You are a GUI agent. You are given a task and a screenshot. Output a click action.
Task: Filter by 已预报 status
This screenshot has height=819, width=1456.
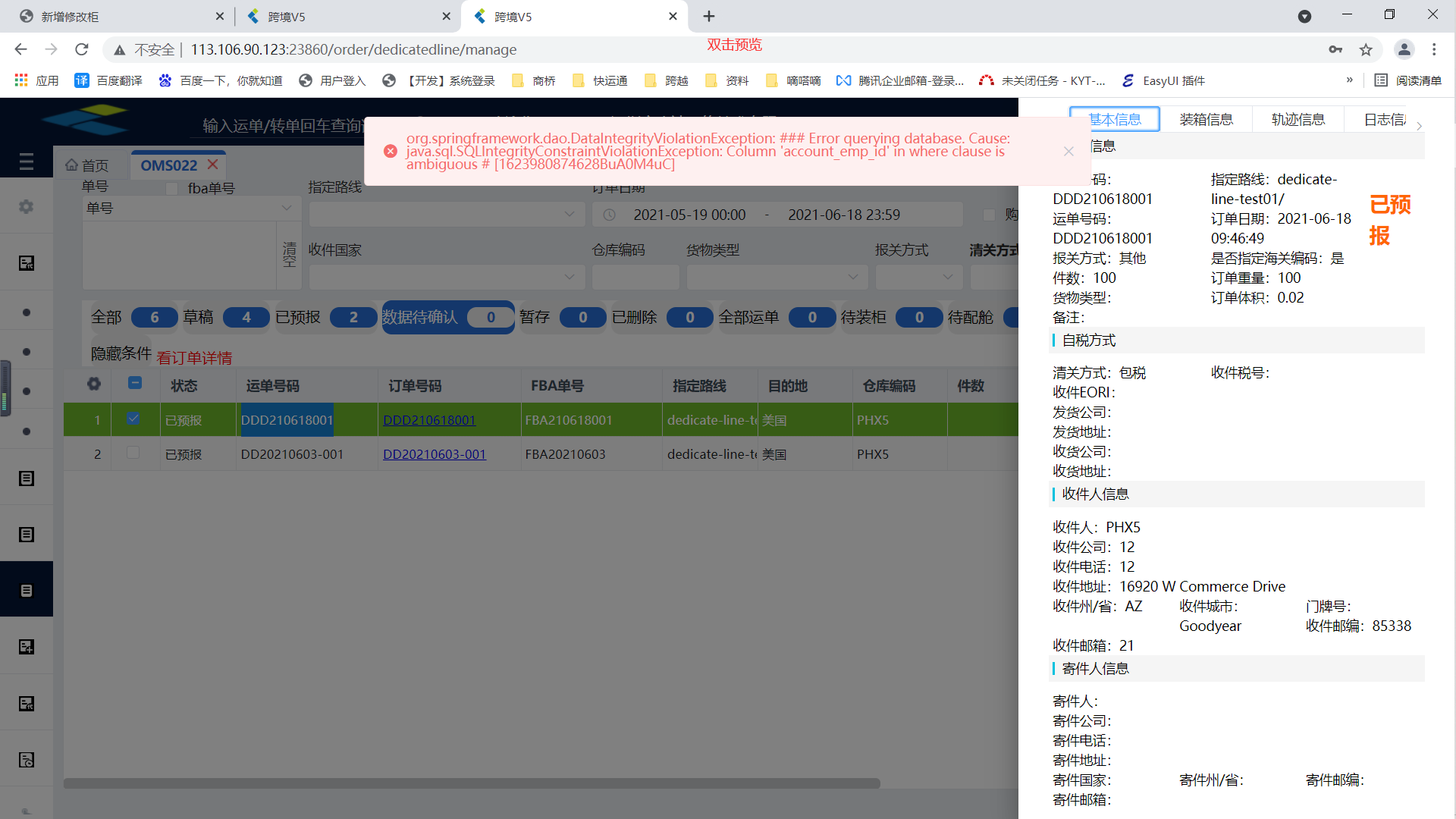click(x=325, y=317)
